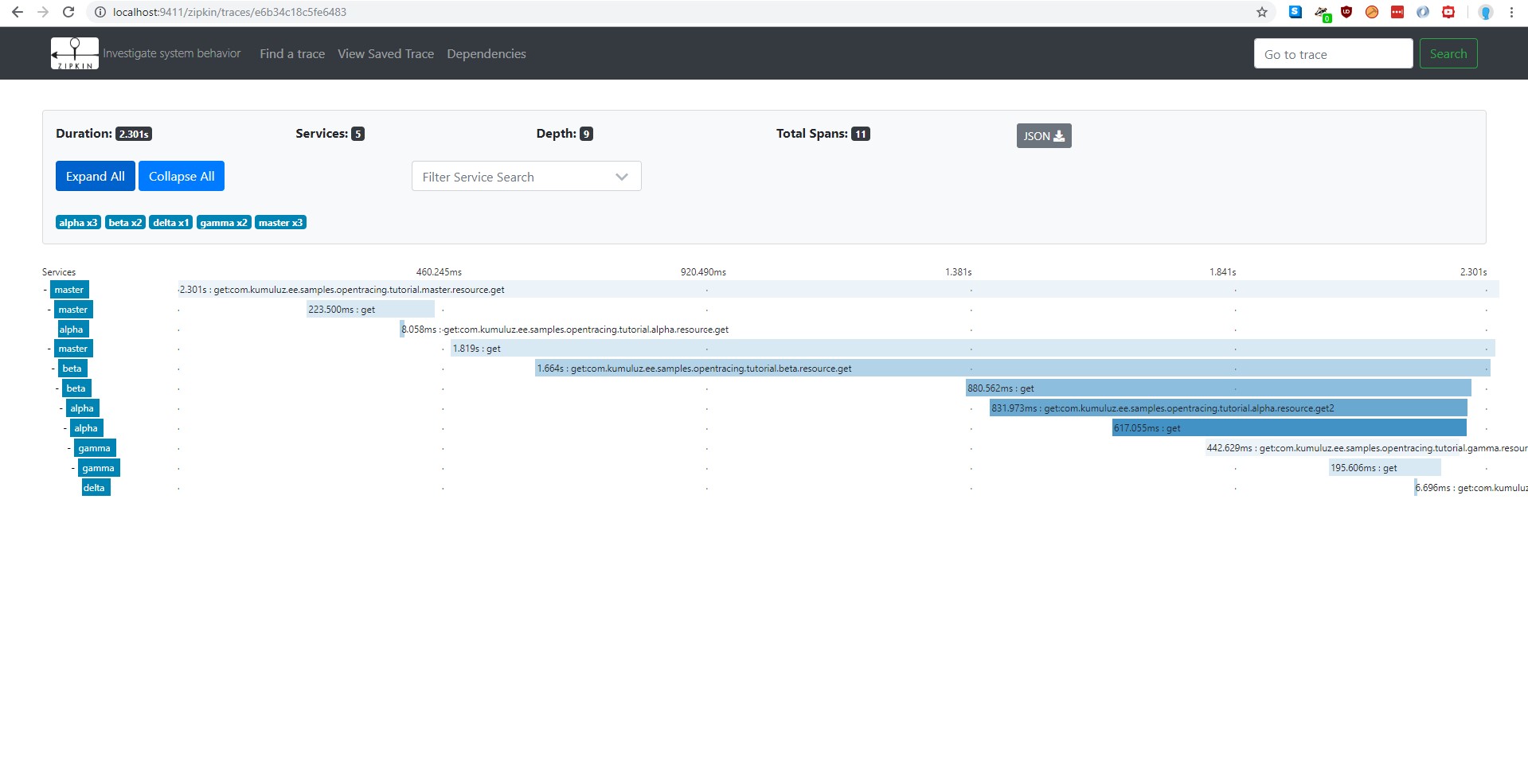This screenshot has height=784, width=1528.
Task: Collapse the gamma row with 442.629ms span
Action: 69,448
